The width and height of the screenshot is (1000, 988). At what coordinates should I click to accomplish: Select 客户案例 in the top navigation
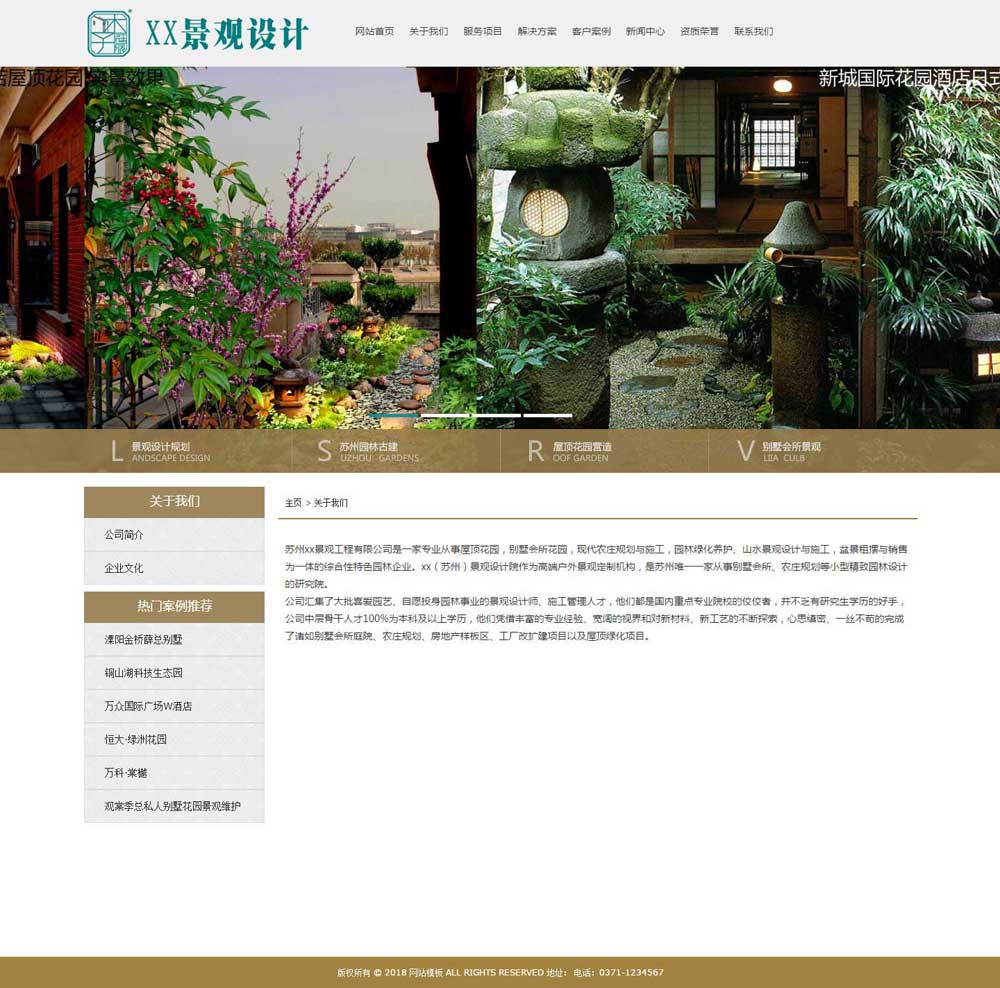591,32
